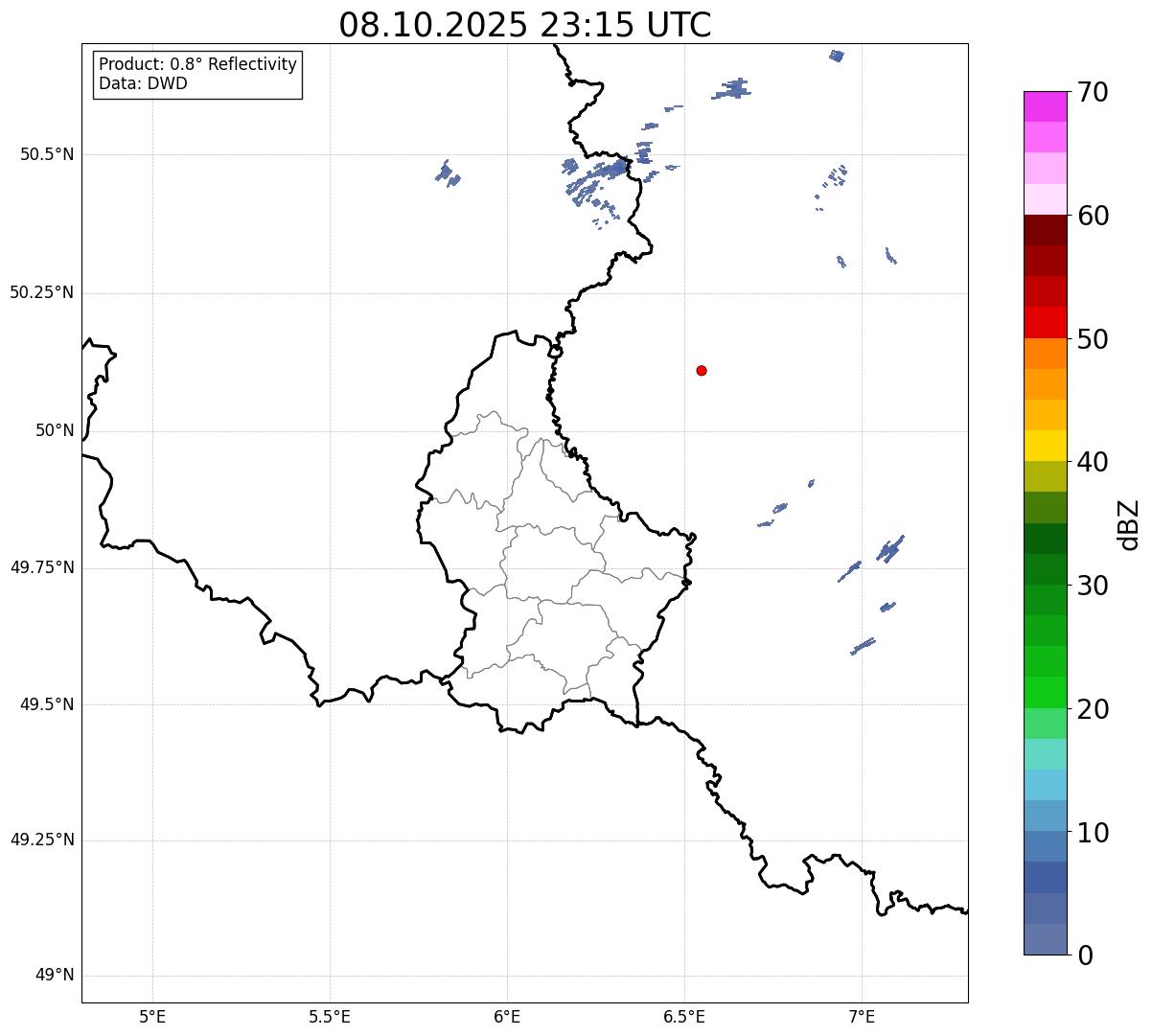Click the colorbar tick label "50"
Screen dimensions: 1152x1036
[x=1094, y=339]
